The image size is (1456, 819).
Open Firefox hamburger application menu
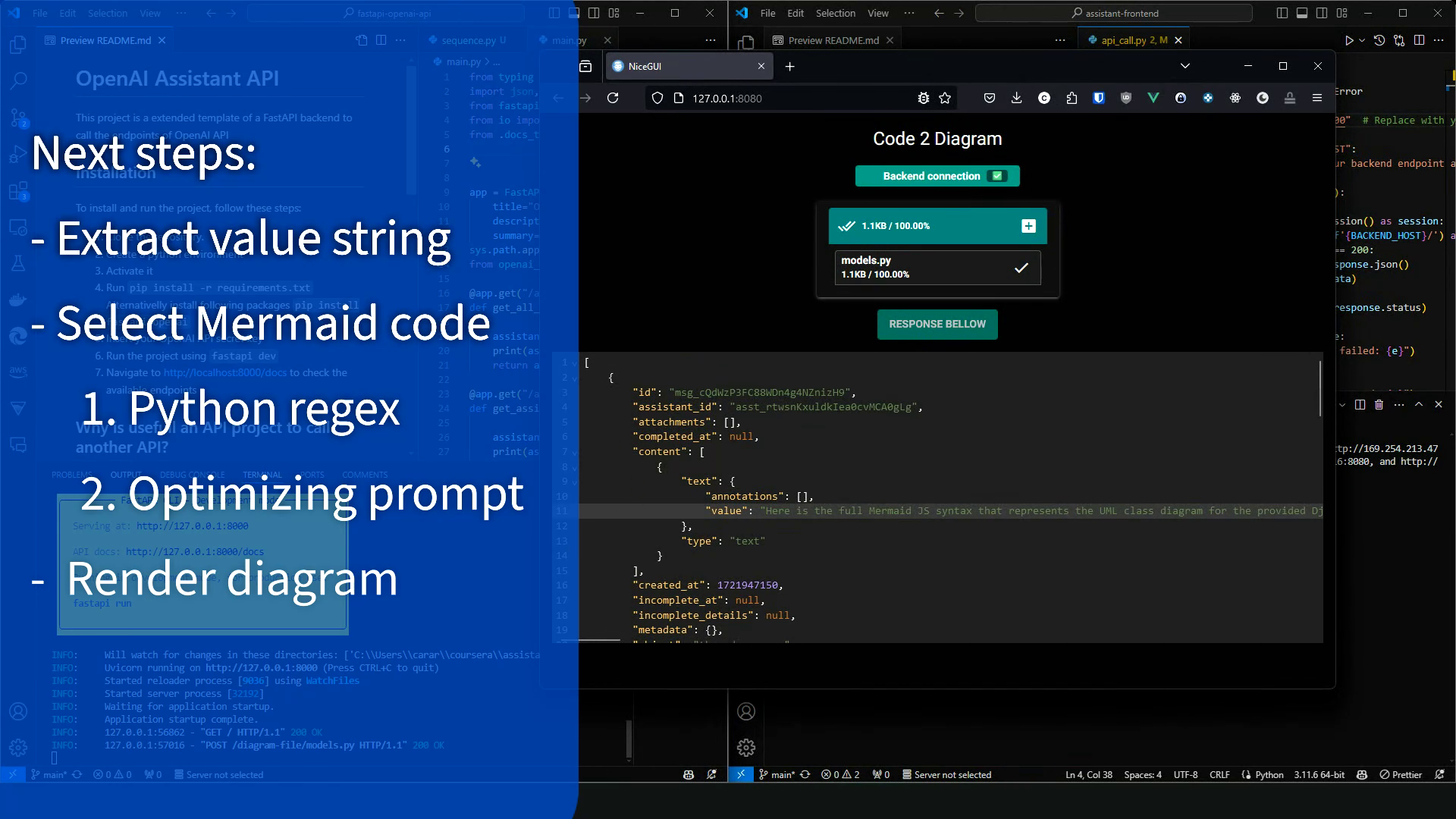(1317, 98)
